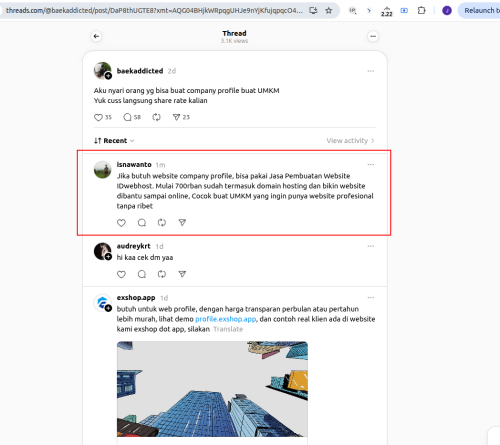Open comments on baekaddicted's post
This screenshot has height=445, width=500.
tap(127, 117)
